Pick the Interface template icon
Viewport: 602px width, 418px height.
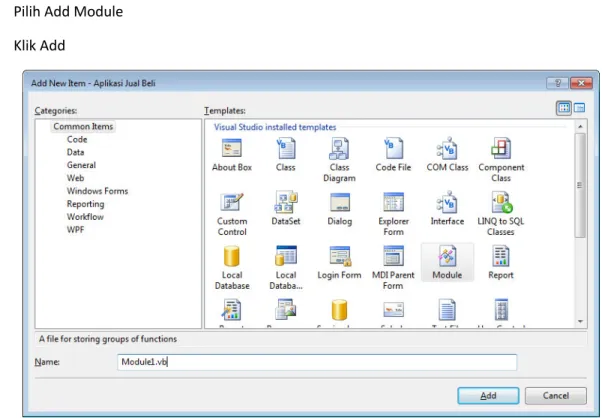447,202
